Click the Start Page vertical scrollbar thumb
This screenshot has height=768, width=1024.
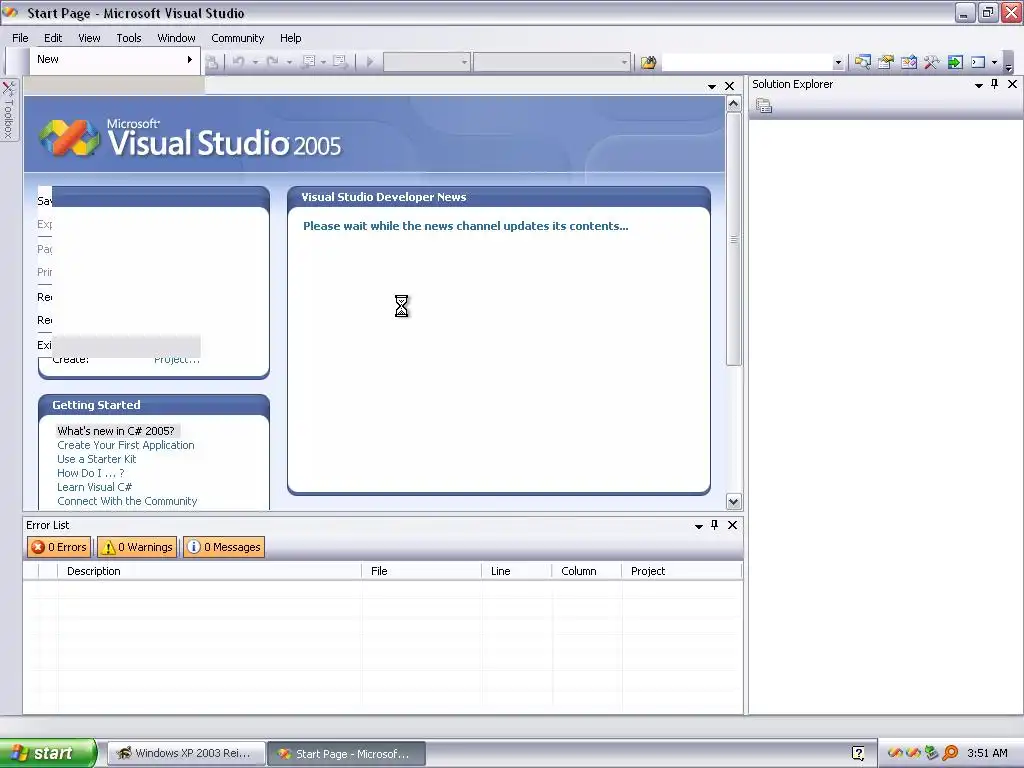click(733, 239)
